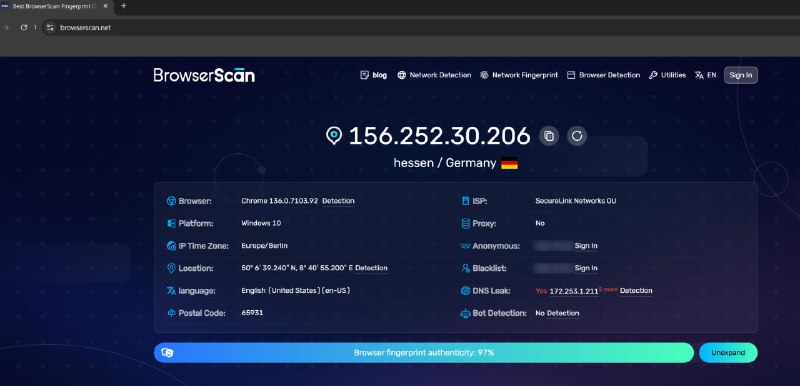Click the Browser fingerprint authenticity bar

(x=423, y=352)
